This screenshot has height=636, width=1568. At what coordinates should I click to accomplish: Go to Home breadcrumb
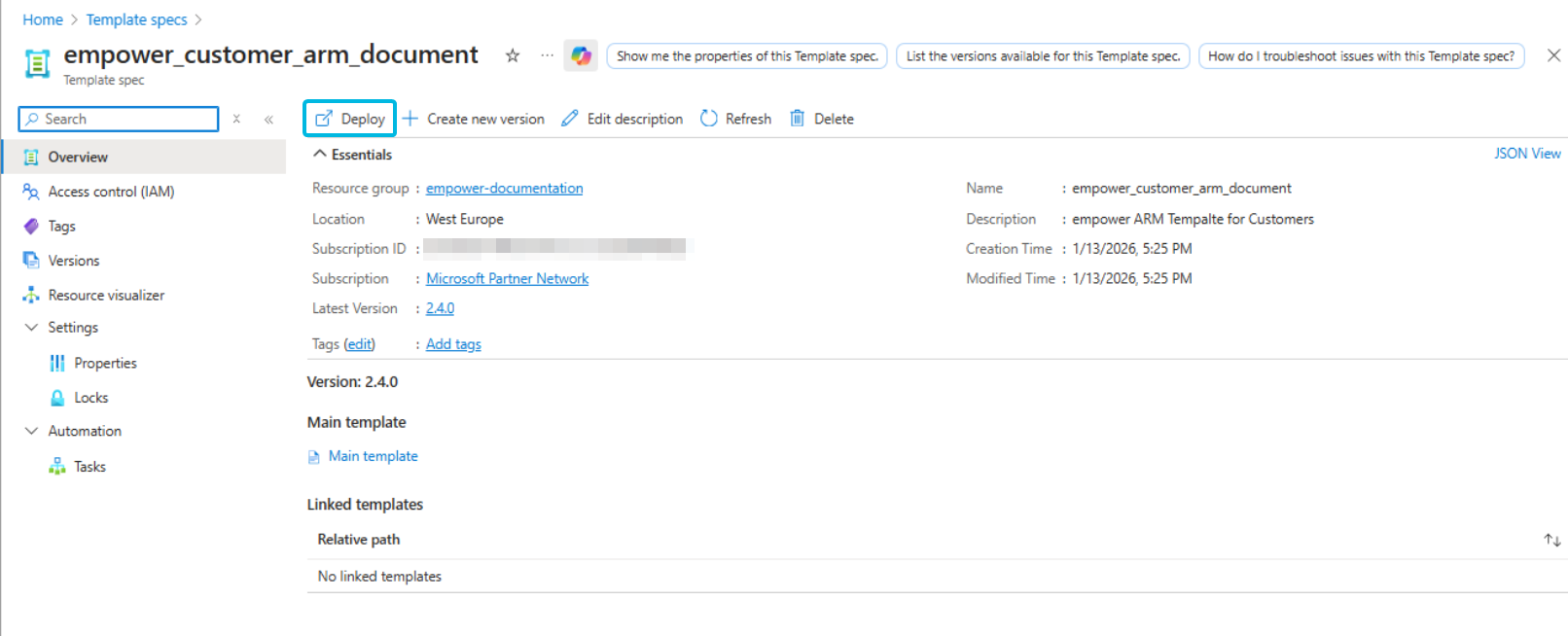point(43,19)
